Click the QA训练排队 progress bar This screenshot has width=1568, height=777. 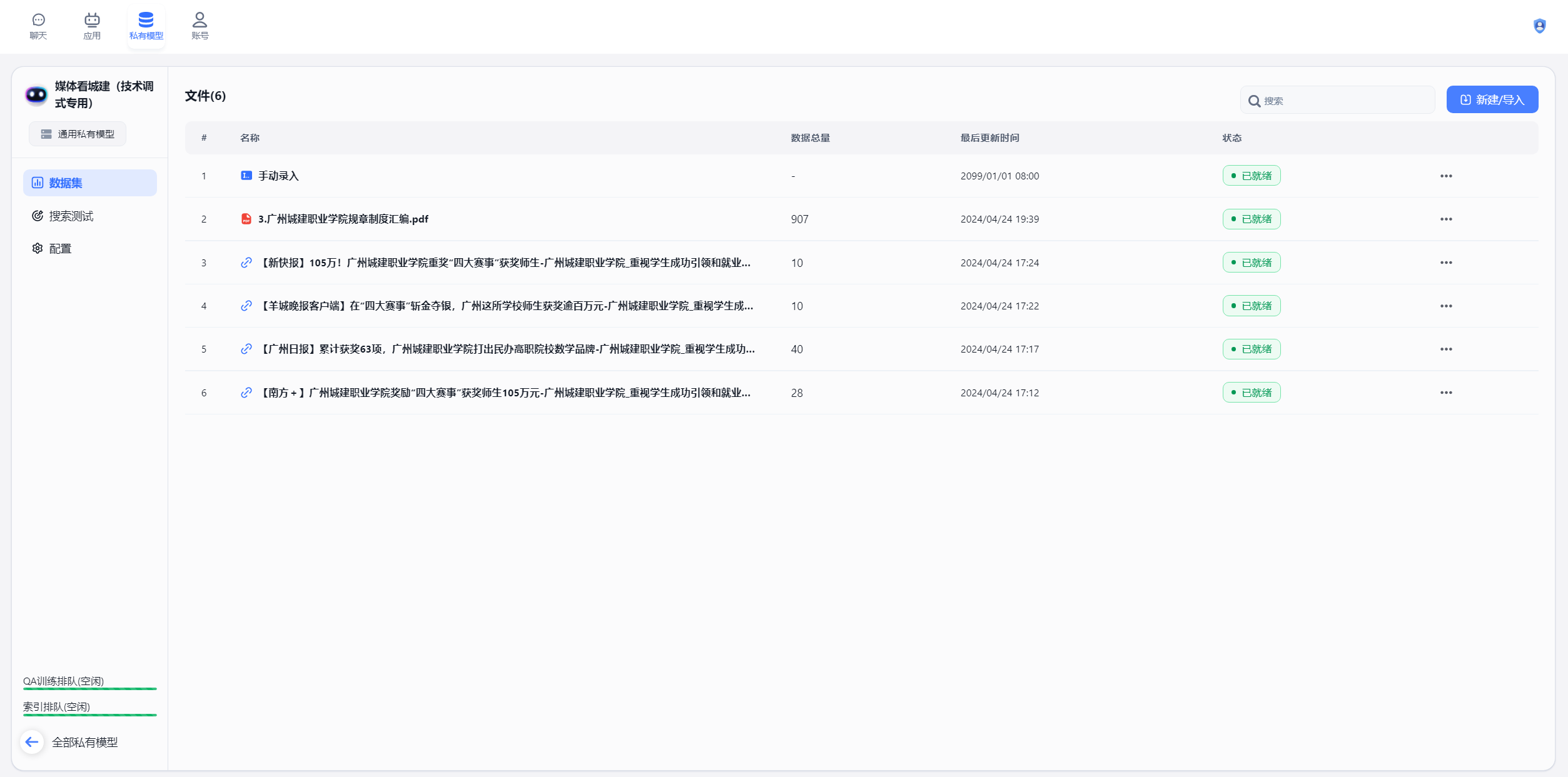[x=89, y=688]
